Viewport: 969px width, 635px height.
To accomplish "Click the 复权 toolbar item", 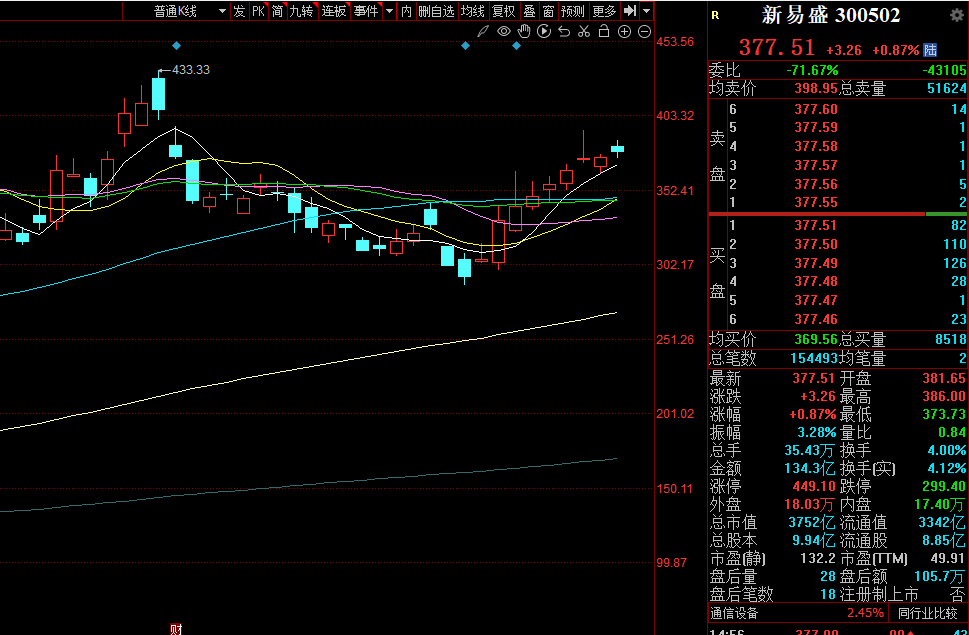I will pos(503,11).
